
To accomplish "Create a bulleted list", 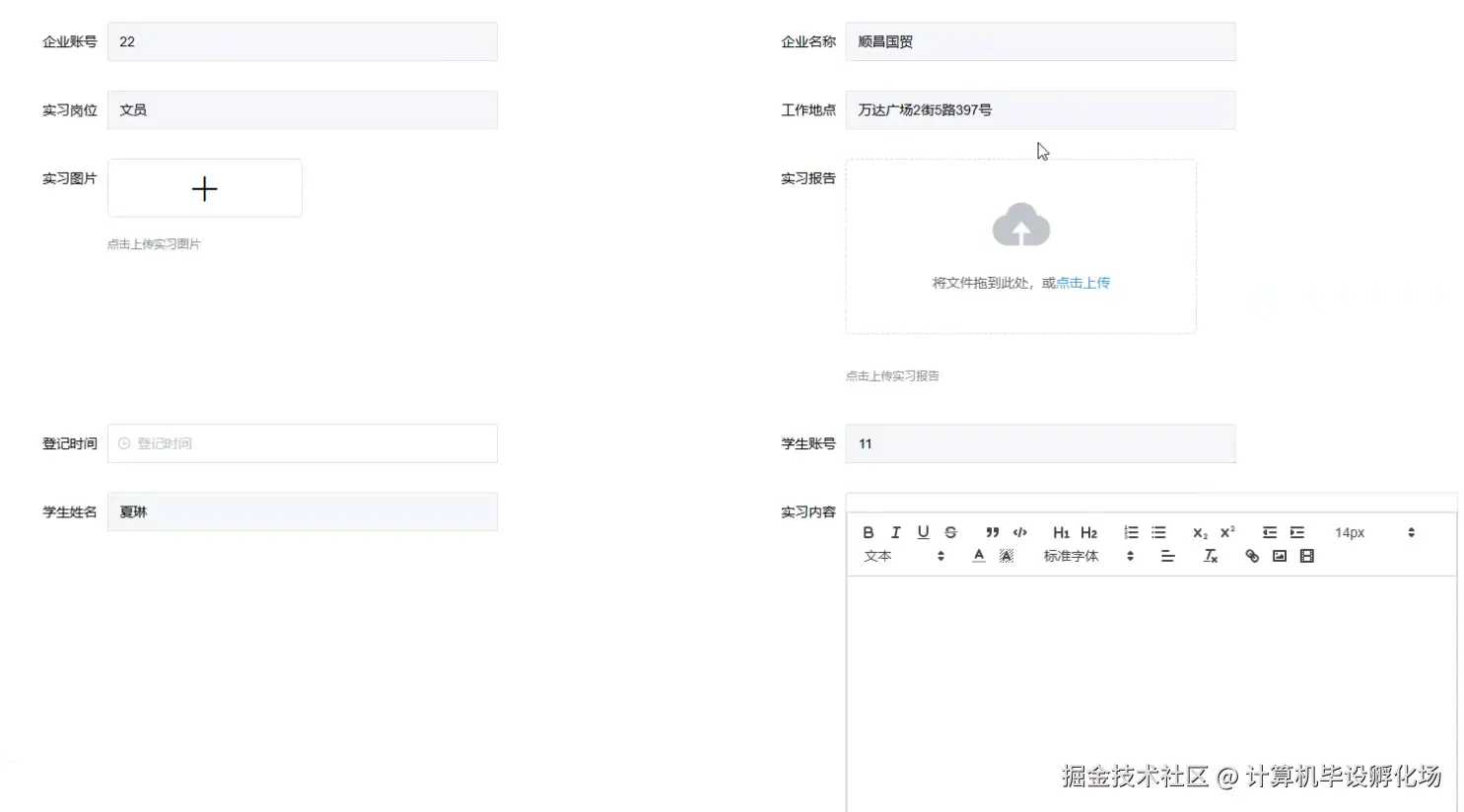I will point(1158,532).
